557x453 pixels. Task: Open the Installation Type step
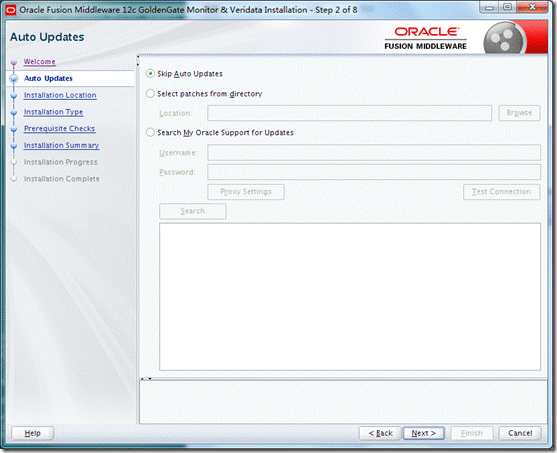(x=53, y=112)
